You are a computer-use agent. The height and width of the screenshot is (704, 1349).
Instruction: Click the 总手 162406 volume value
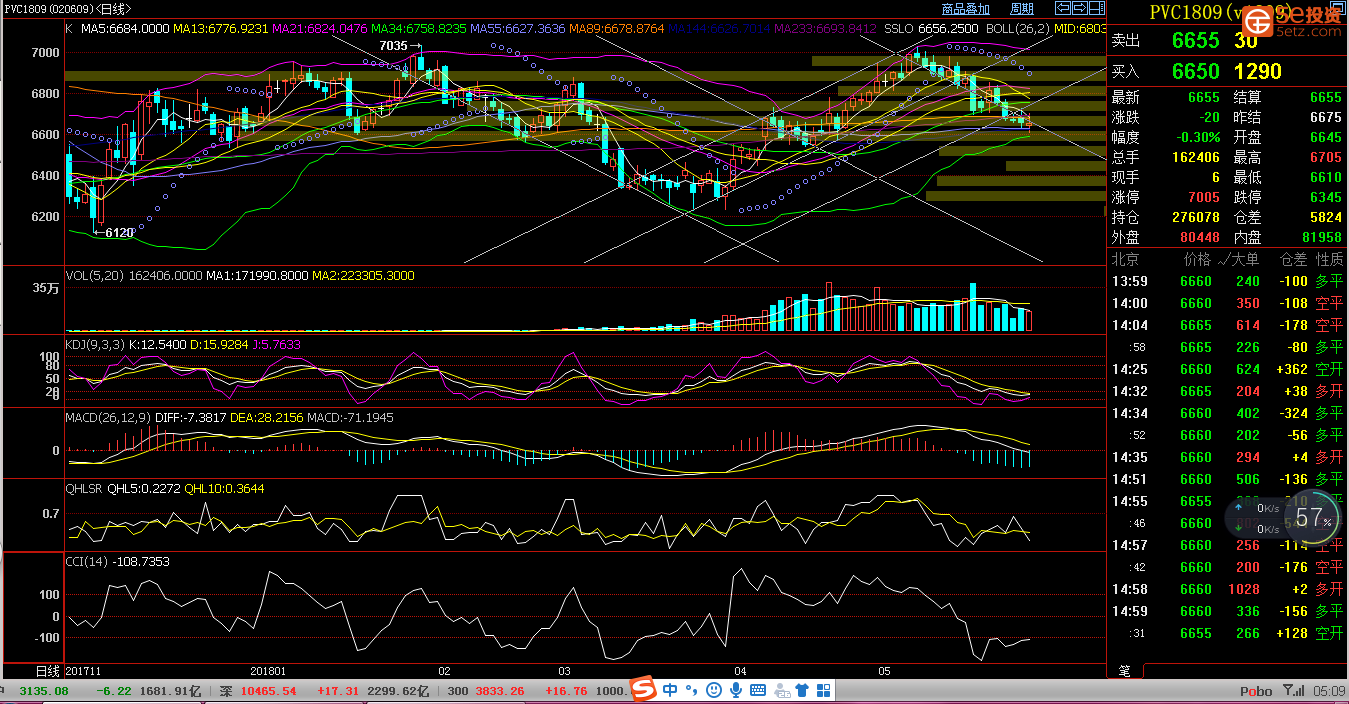pyautogui.click(x=1195, y=157)
